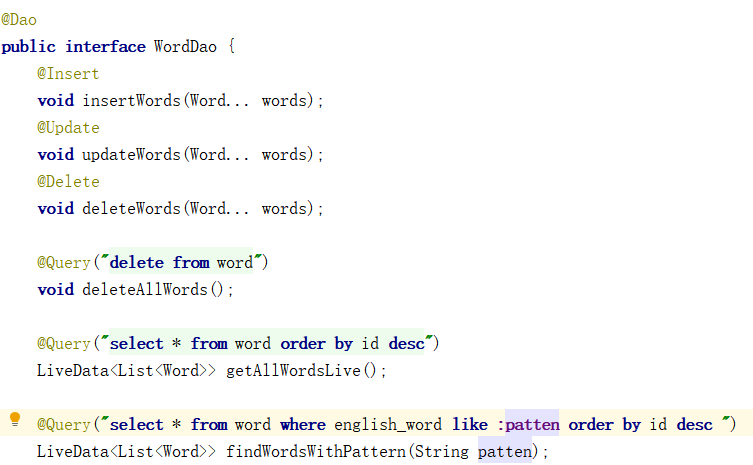Viewport: 753px width, 465px height.
Task: Click "String" type in findWordsWithPattern
Action: click(441, 452)
